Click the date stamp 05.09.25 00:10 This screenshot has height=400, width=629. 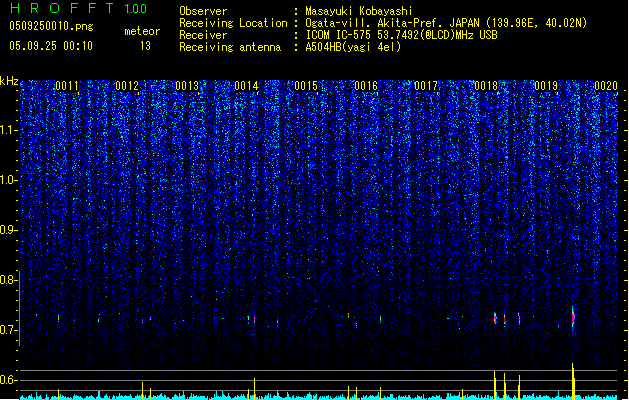pos(51,46)
